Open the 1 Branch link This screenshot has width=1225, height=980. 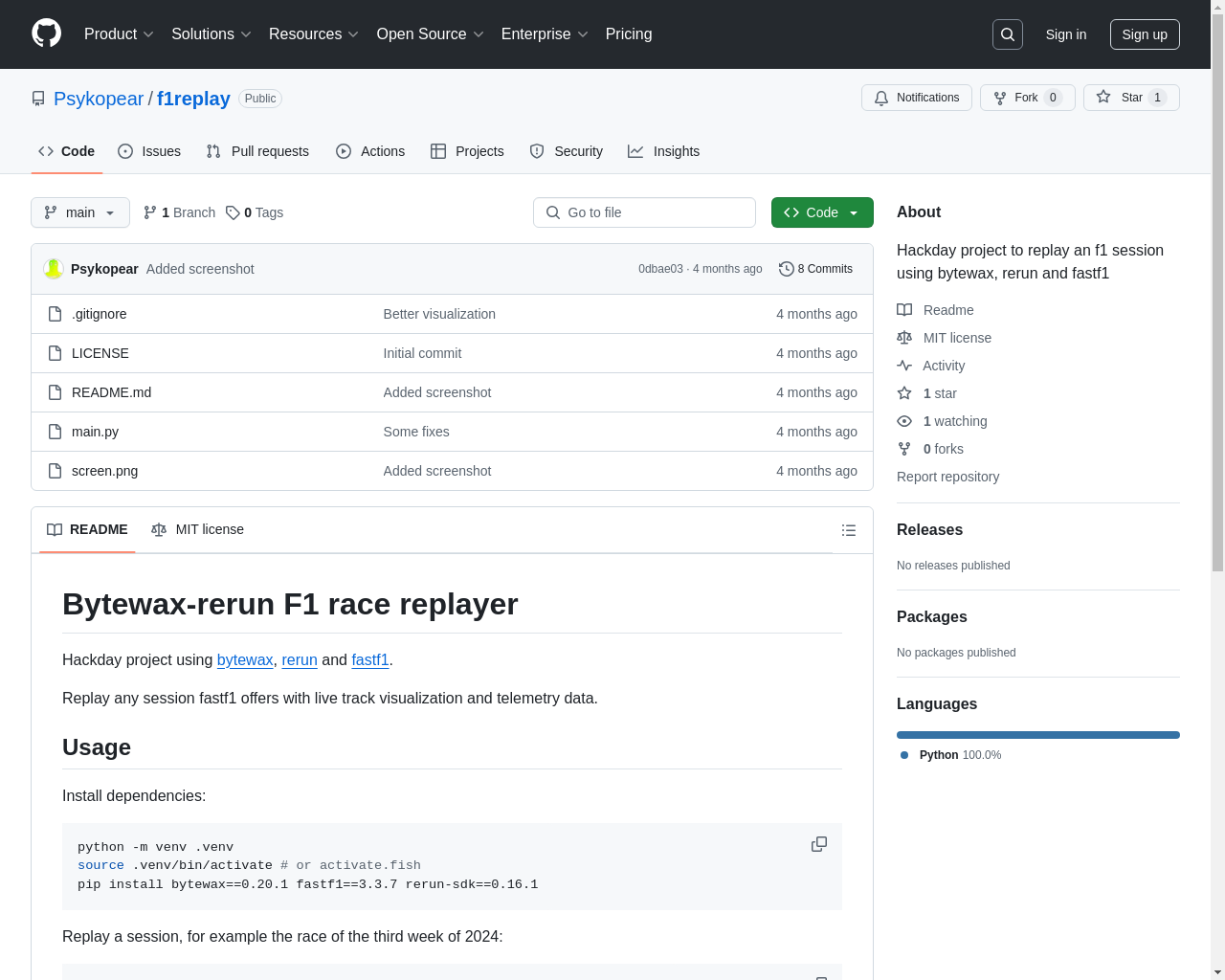[x=179, y=212]
